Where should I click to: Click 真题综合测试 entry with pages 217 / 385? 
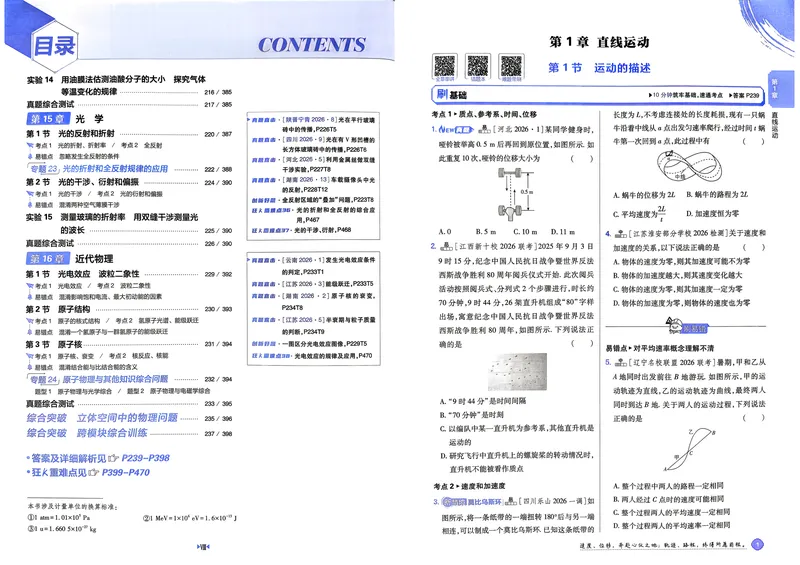point(130,105)
